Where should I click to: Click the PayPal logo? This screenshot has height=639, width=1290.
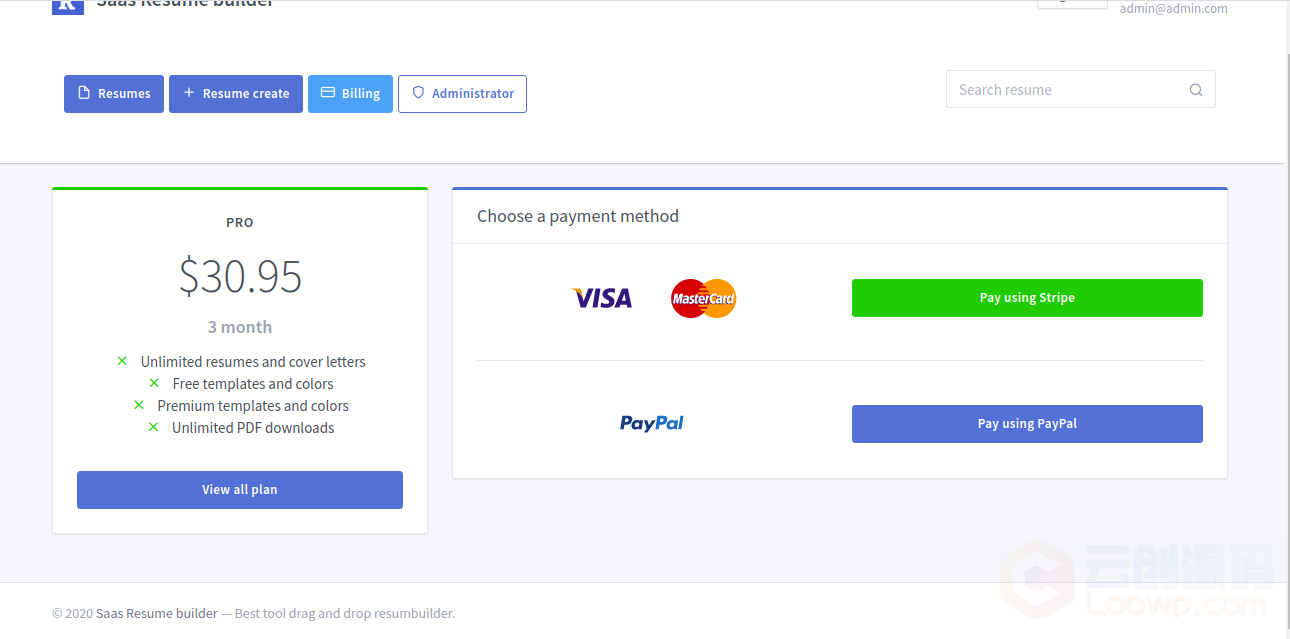(x=652, y=423)
